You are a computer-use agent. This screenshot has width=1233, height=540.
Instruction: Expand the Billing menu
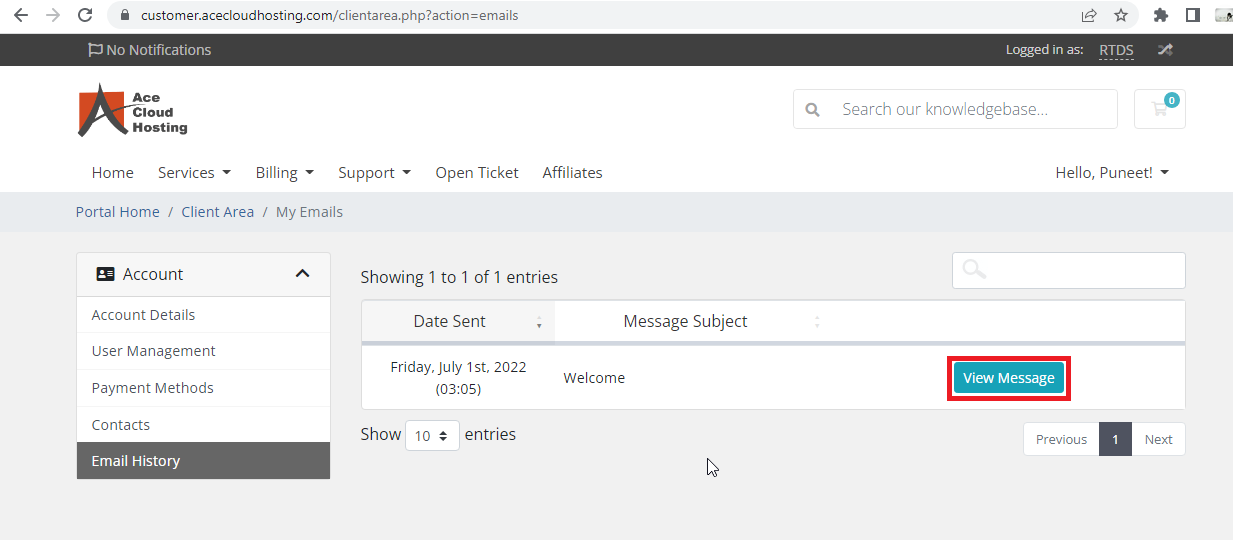285,172
